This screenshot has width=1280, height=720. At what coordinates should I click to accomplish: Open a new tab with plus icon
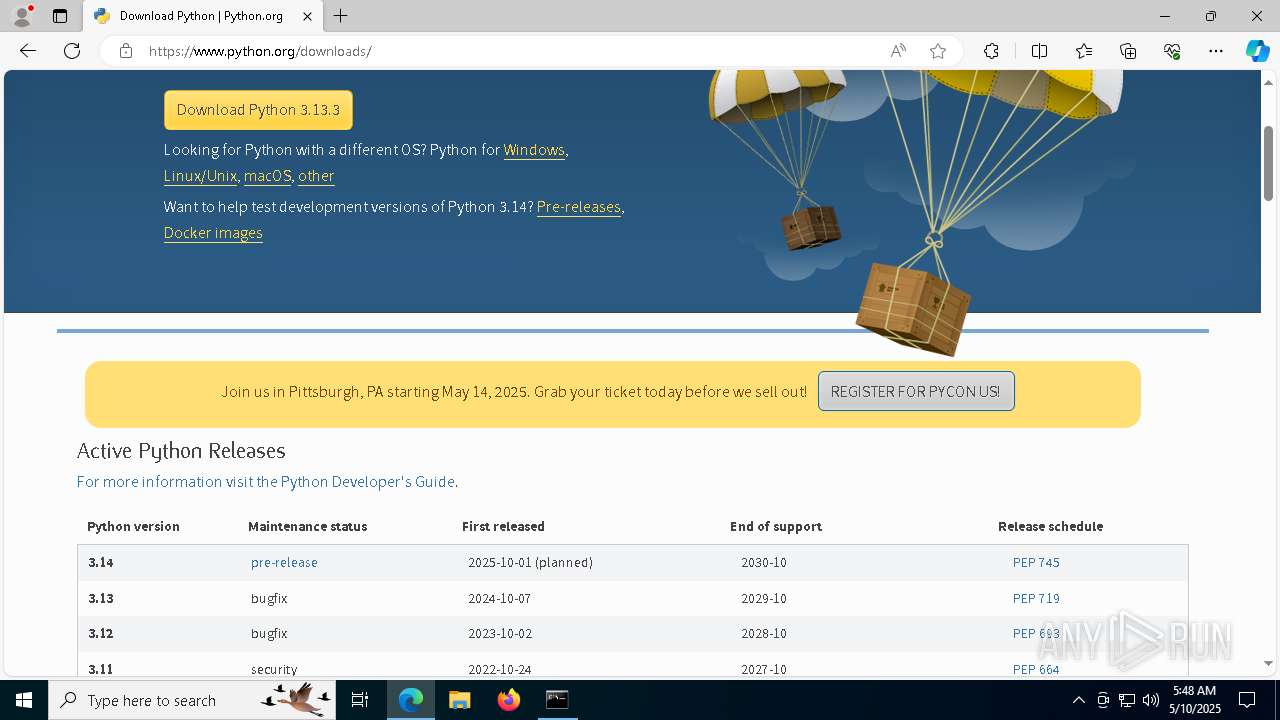click(341, 16)
